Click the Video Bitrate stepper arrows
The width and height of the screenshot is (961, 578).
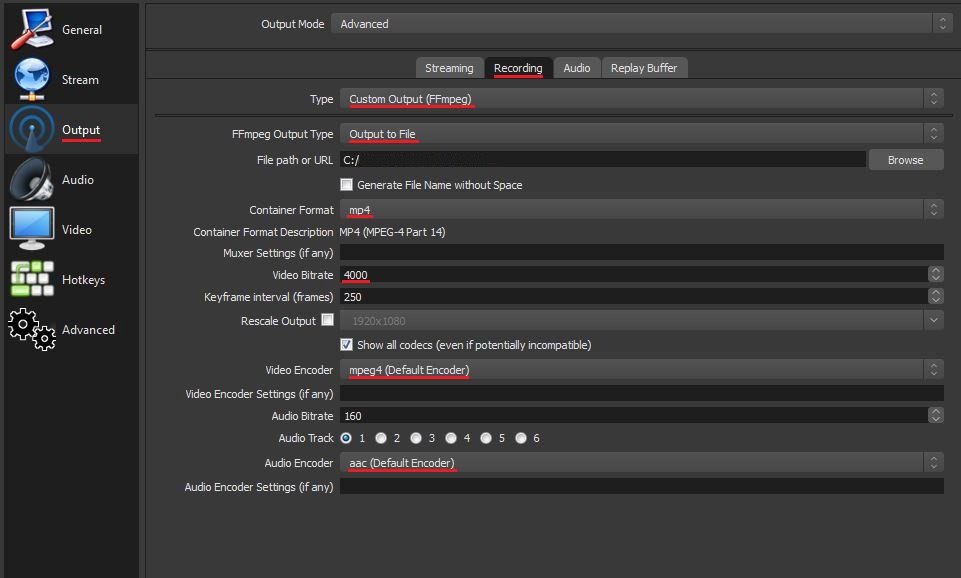936,275
